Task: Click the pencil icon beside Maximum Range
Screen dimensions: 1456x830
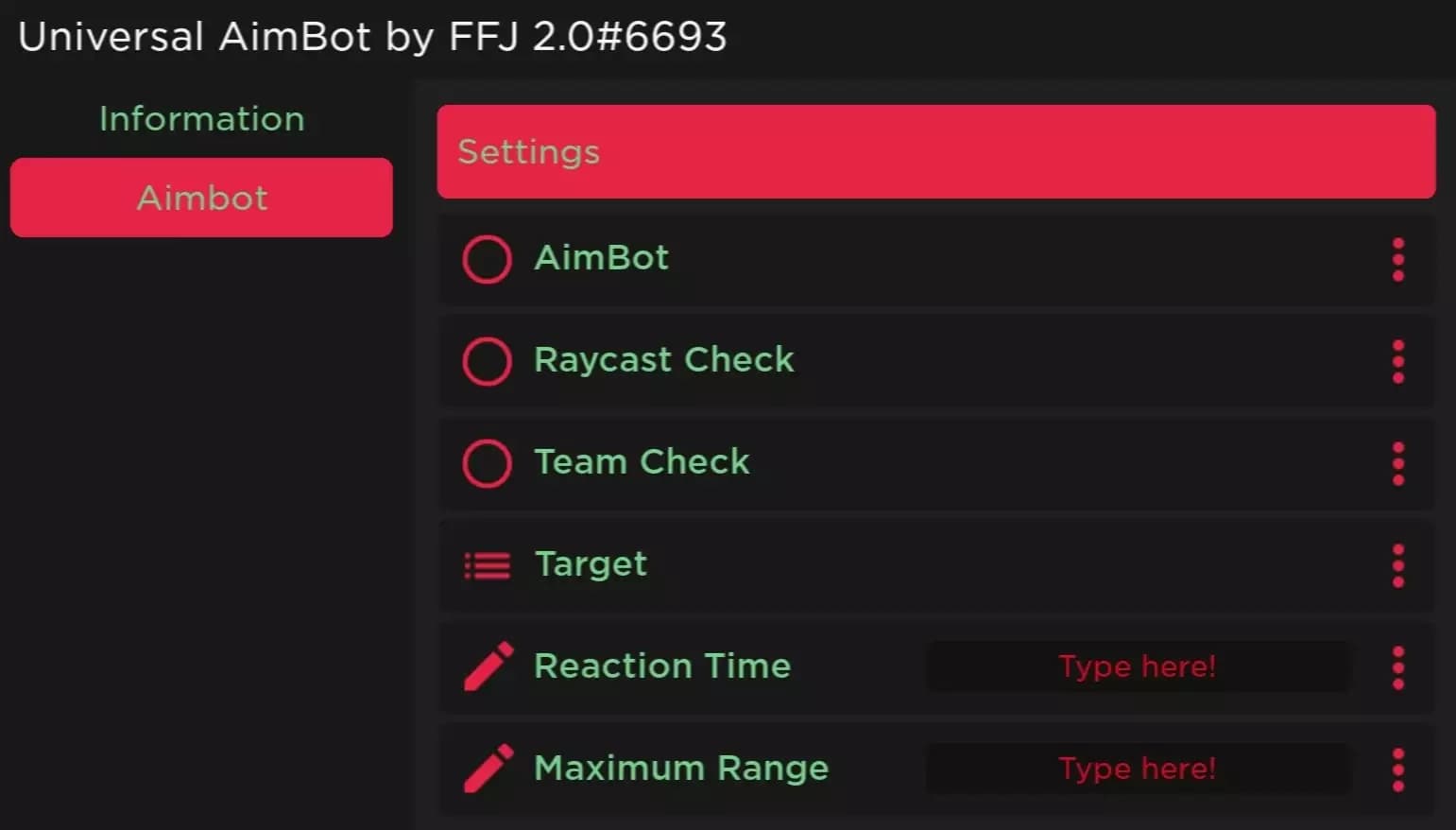Action: (x=488, y=769)
